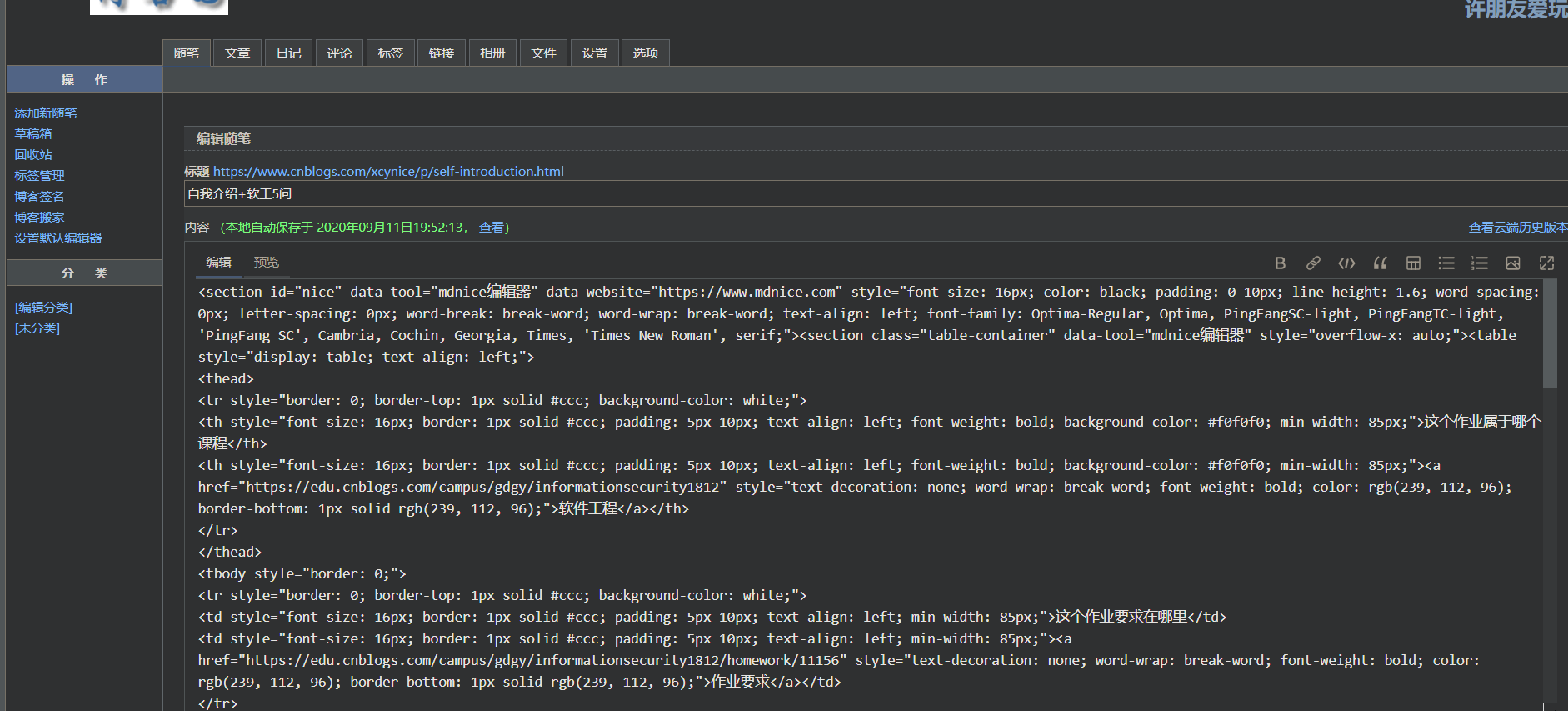Insert a table using the table icon
This screenshot has width=1568, height=711.
(x=1413, y=263)
